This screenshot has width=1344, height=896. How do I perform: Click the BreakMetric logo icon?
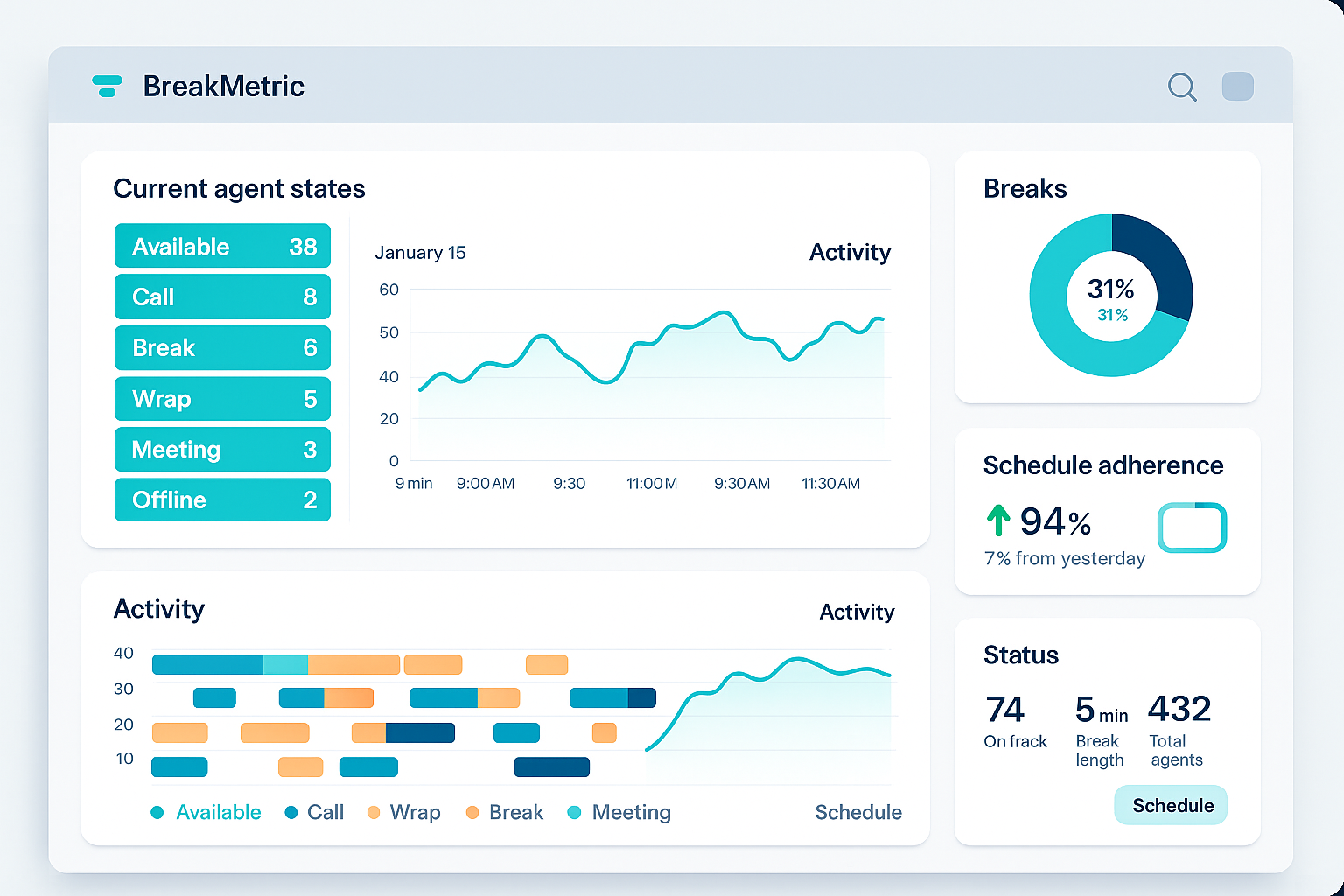[108, 86]
